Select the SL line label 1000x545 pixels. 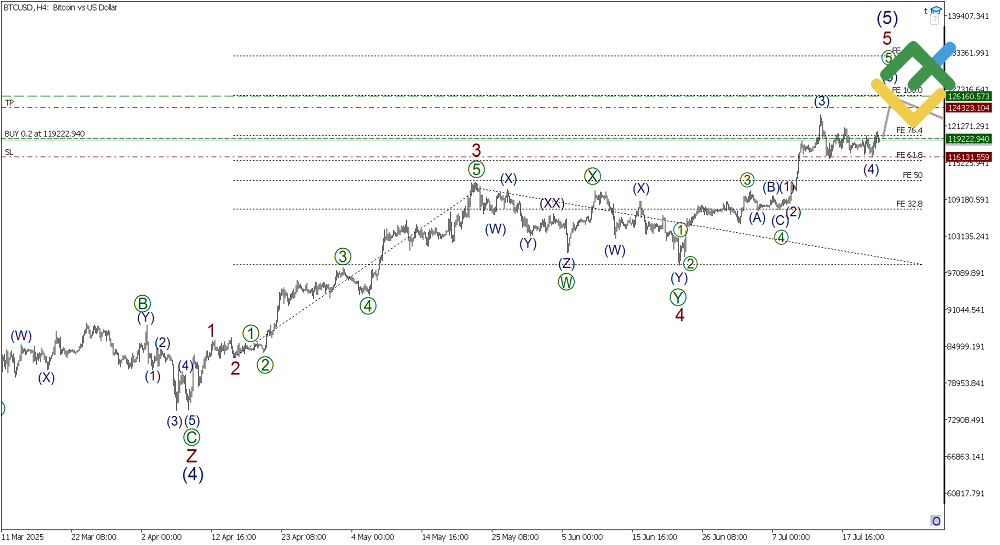pyautogui.click(x=9, y=152)
